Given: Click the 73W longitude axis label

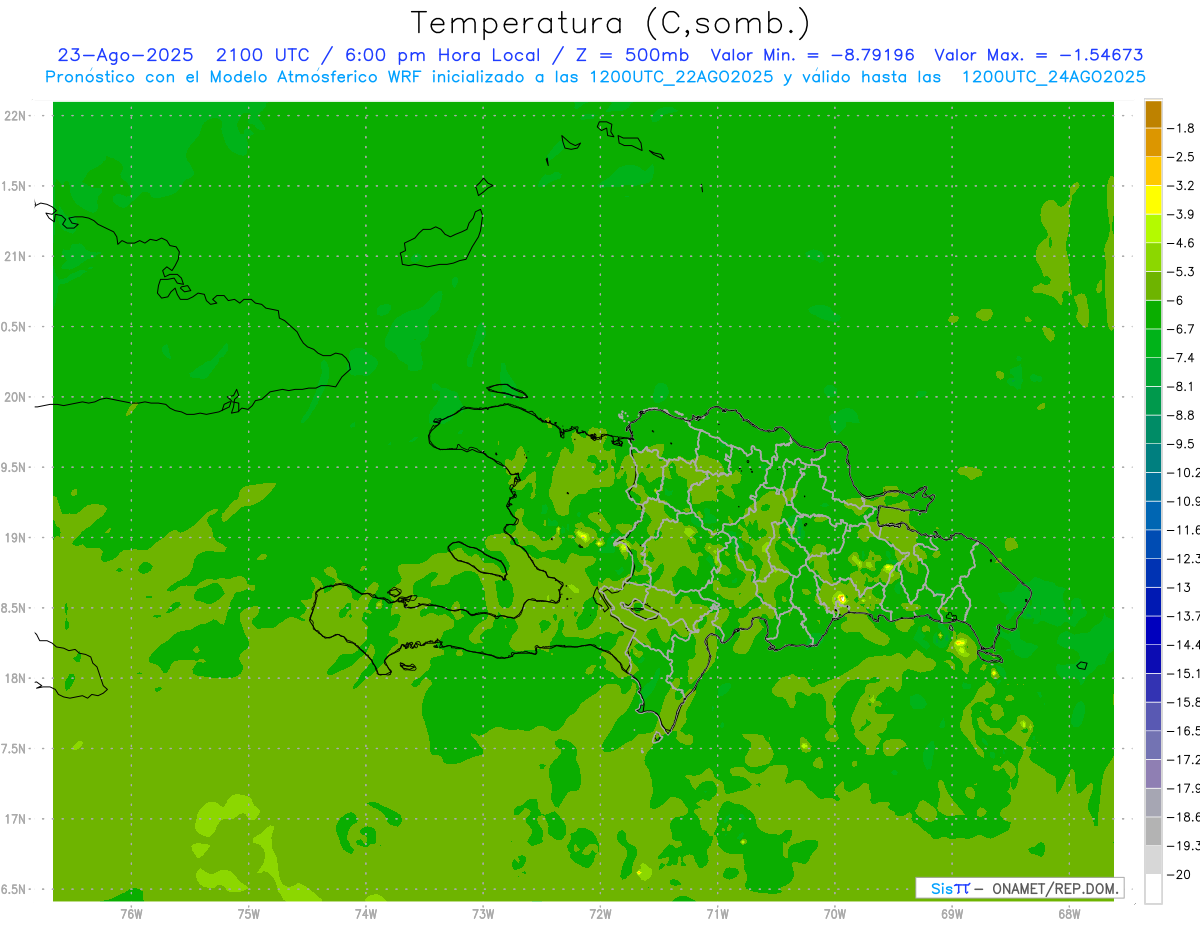Looking at the screenshot, I should pyautogui.click(x=483, y=913).
